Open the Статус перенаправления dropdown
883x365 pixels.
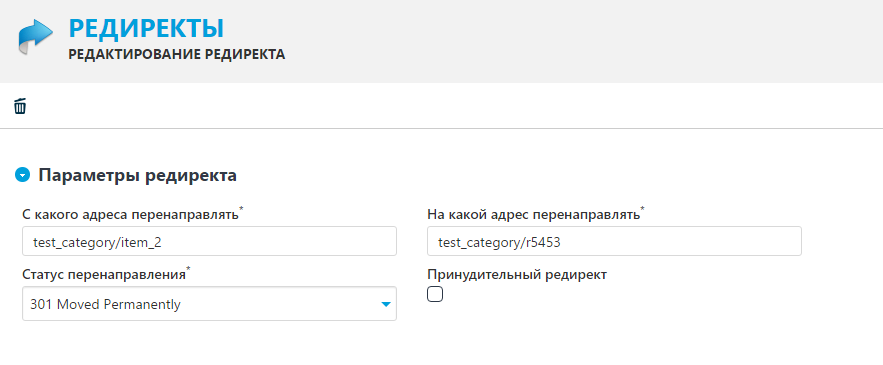point(209,304)
